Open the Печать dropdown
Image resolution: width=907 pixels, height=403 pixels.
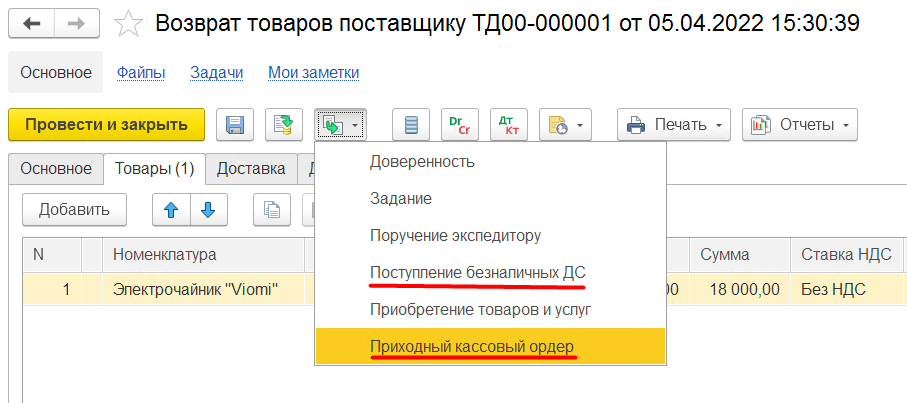674,124
